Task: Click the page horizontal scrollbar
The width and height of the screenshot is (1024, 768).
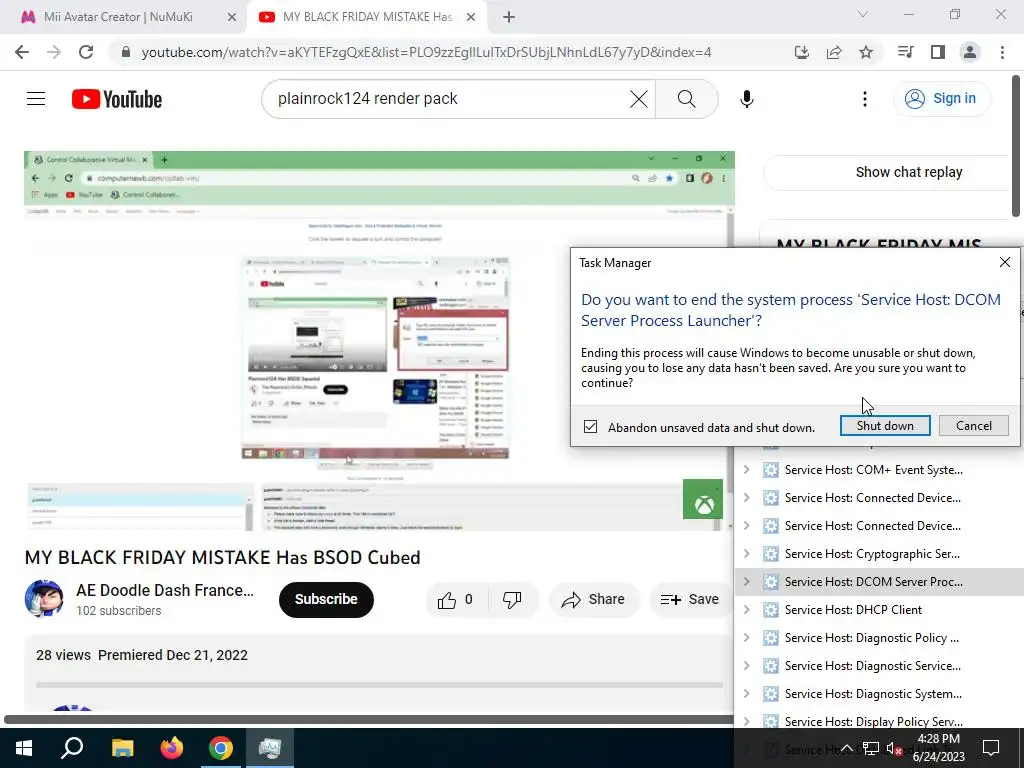Action: click(369, 720)
